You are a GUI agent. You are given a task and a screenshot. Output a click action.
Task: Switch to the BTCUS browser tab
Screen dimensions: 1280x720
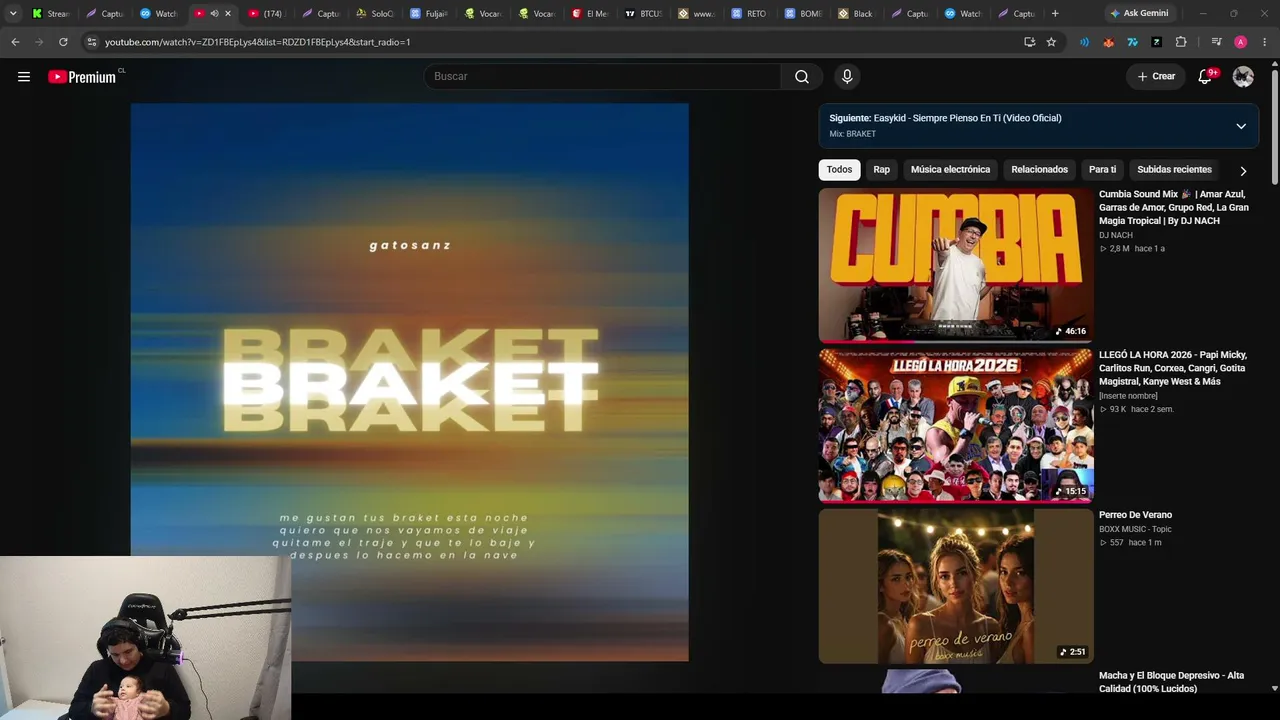pyautogui.click(x=644, y=13)
